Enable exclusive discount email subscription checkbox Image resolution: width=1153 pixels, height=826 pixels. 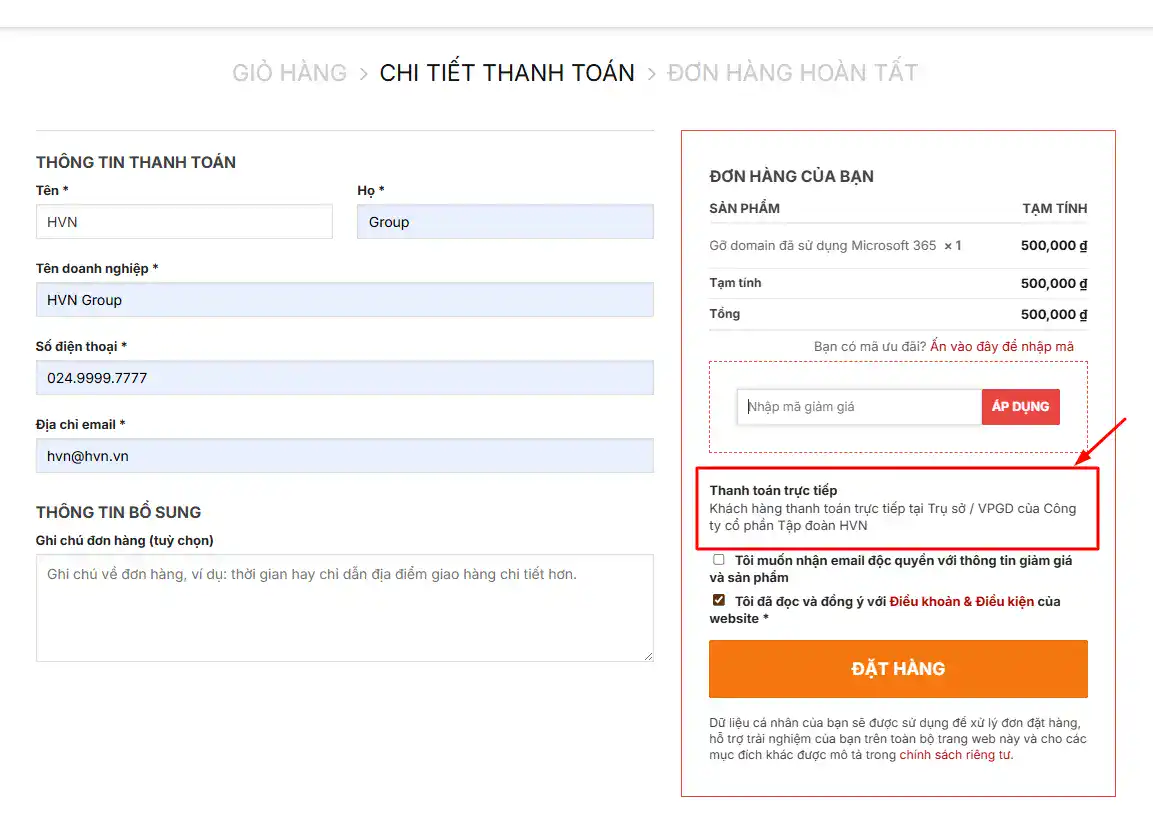click(719, 560)
